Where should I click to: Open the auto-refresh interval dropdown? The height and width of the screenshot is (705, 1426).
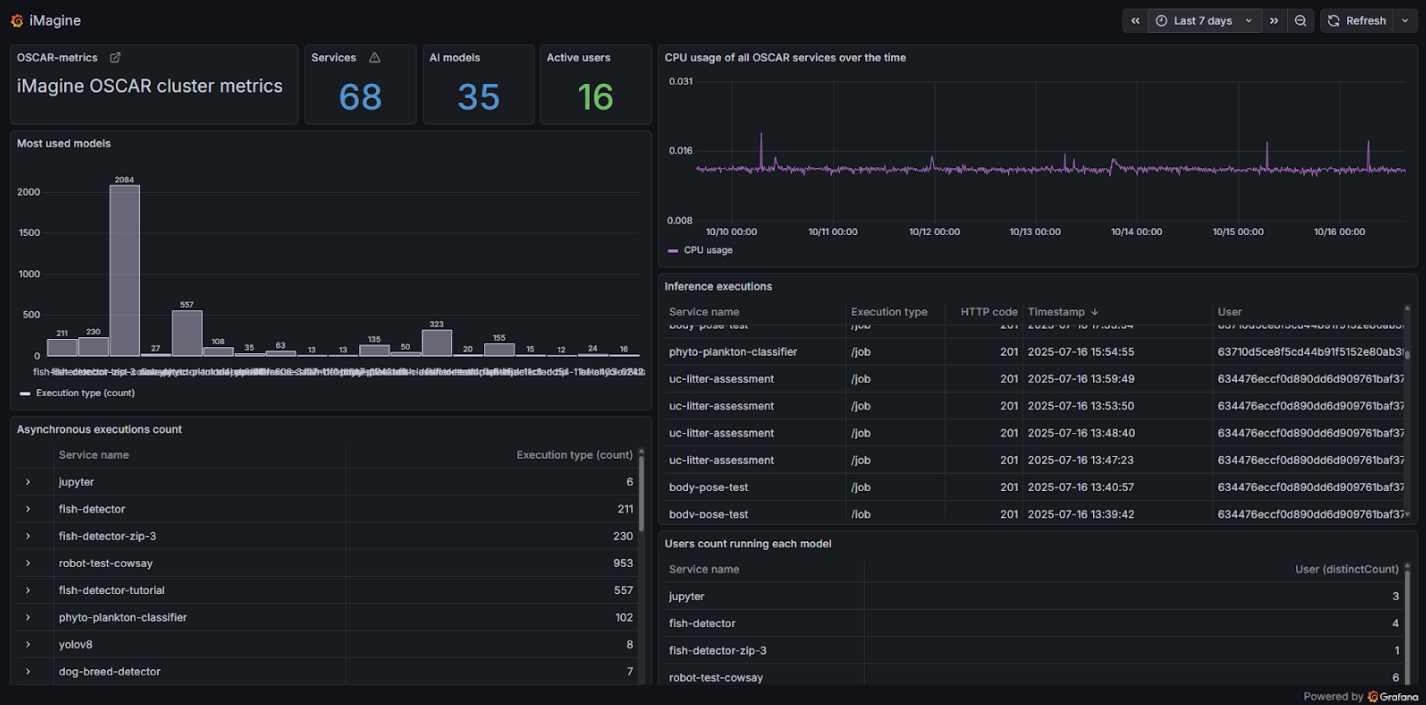[x=1405, y=20]
